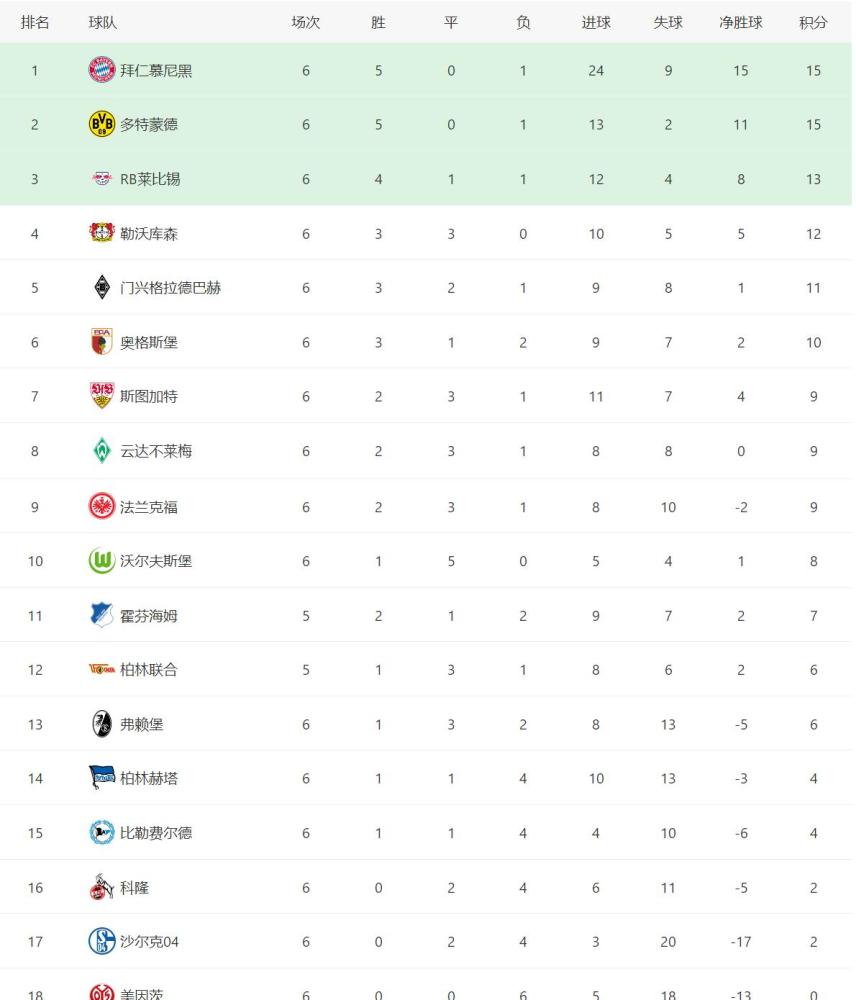
Task: Open the 科隆 team name link
Action: click(x=134, y=887)
